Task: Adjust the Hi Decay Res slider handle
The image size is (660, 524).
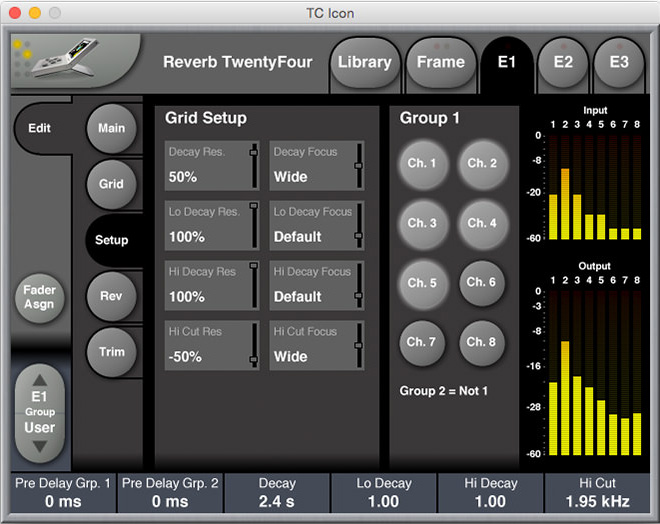Action: point(254,266)
